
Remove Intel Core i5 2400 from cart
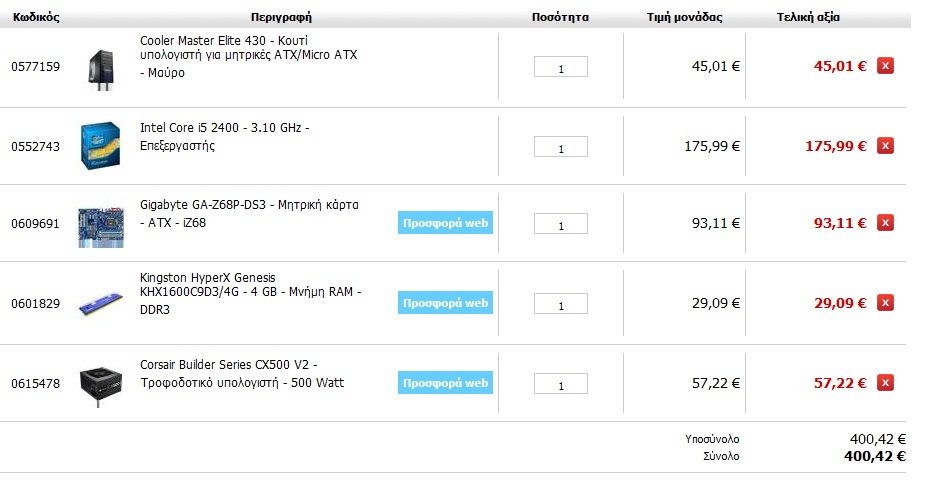(x=885, y=146)
